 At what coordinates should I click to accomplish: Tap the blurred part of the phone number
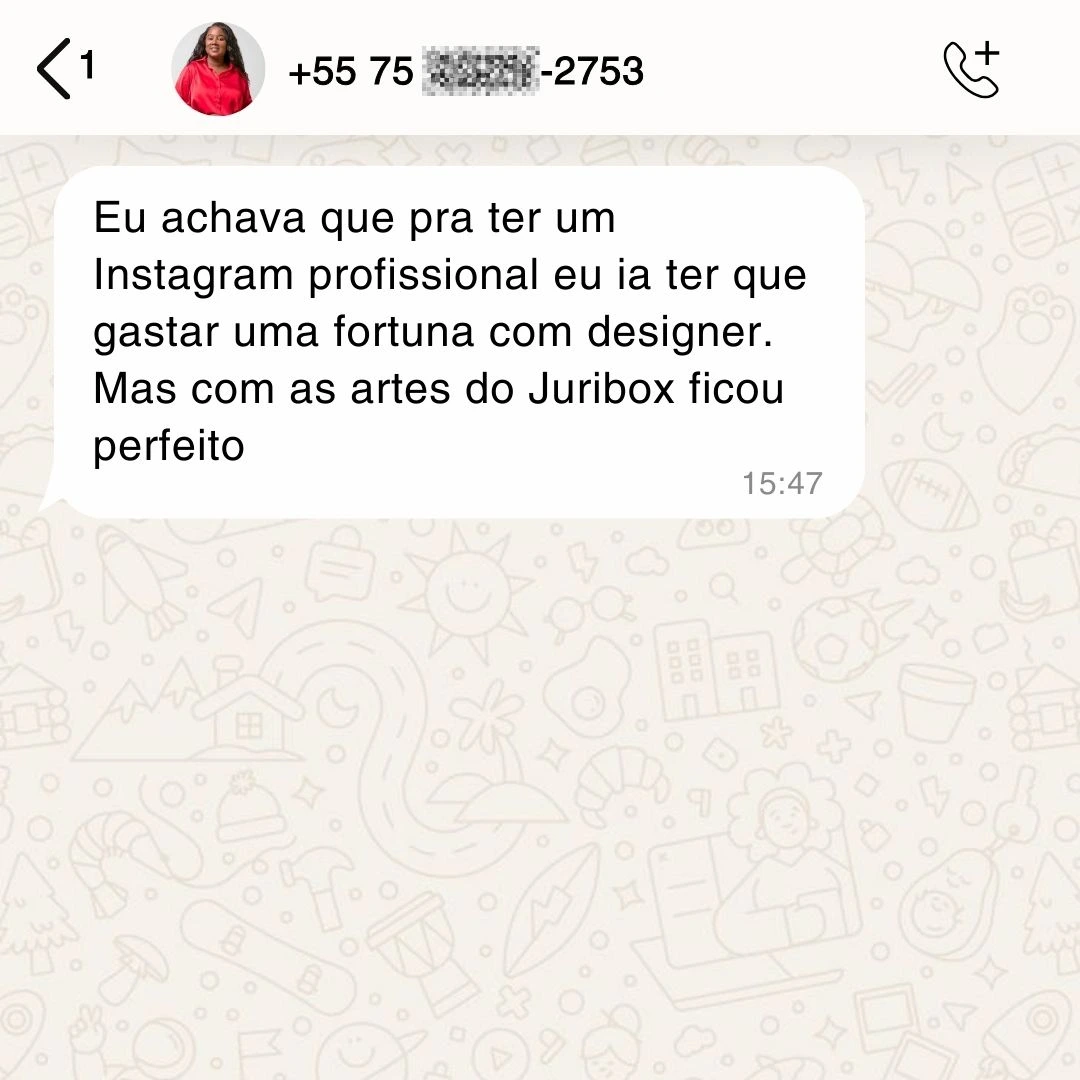(x=480, y=71)
